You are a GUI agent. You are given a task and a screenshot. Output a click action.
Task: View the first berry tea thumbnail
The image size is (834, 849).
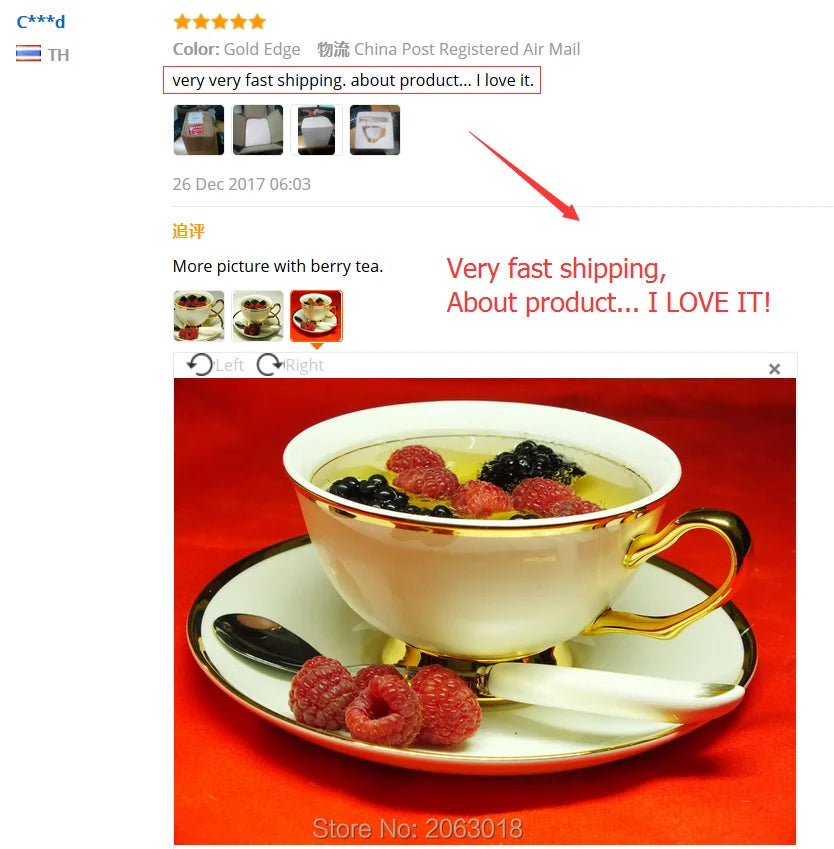pyautogui.click(x=199, y=316)
